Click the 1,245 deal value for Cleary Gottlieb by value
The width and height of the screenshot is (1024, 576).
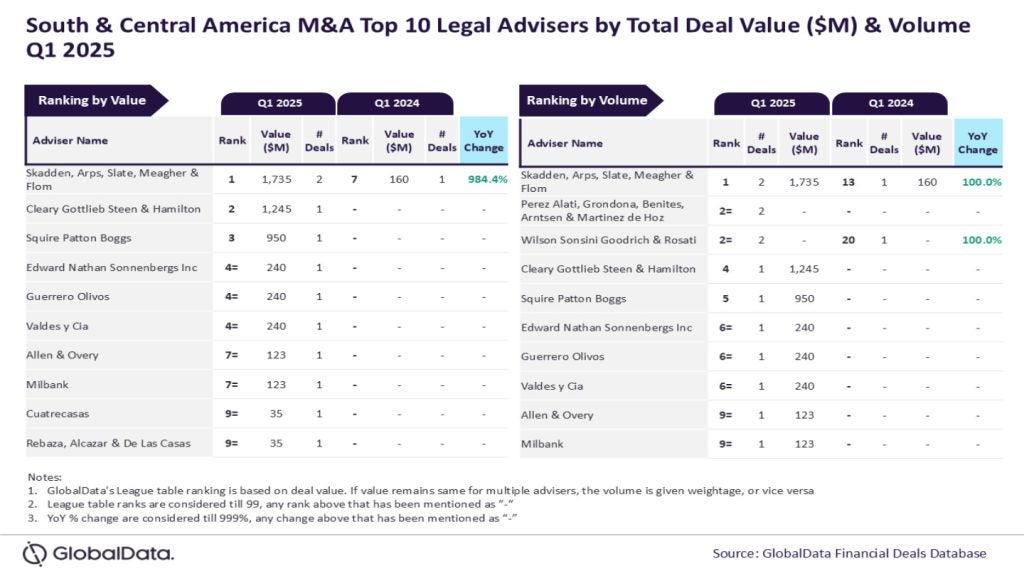point(276,209)
